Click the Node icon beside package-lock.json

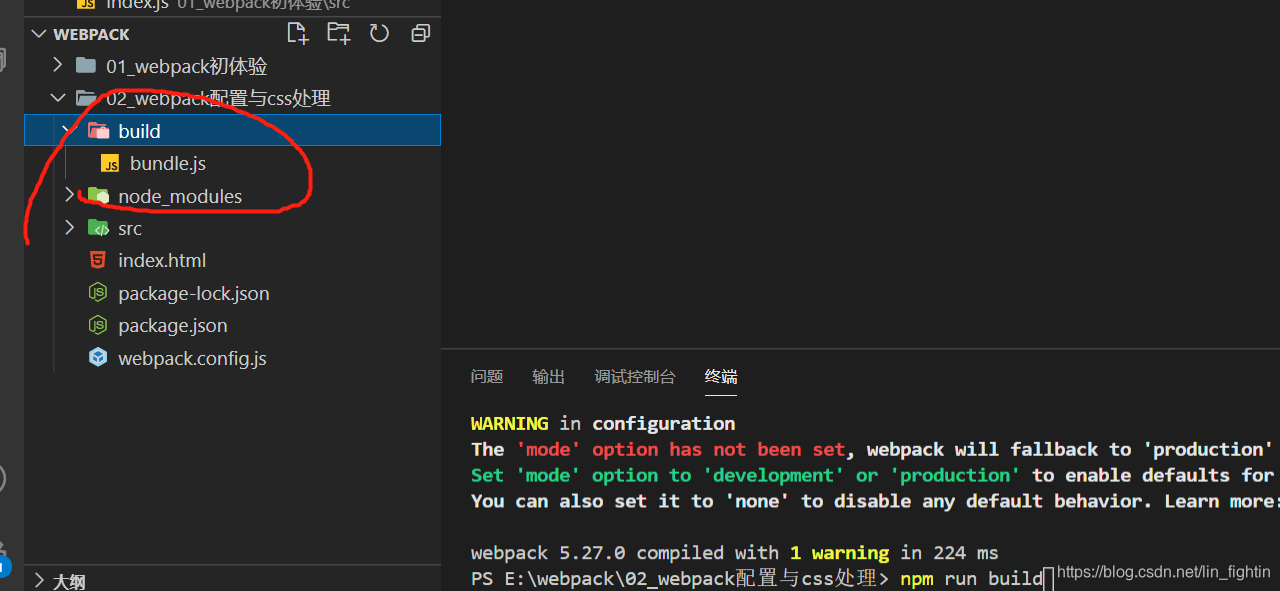click(x=98, y=293)
